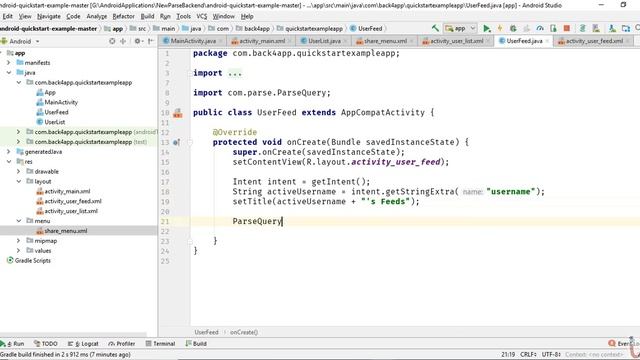Open the profiler gauge icon in toolbar
640x360 pixels.
tap(540, 28)
